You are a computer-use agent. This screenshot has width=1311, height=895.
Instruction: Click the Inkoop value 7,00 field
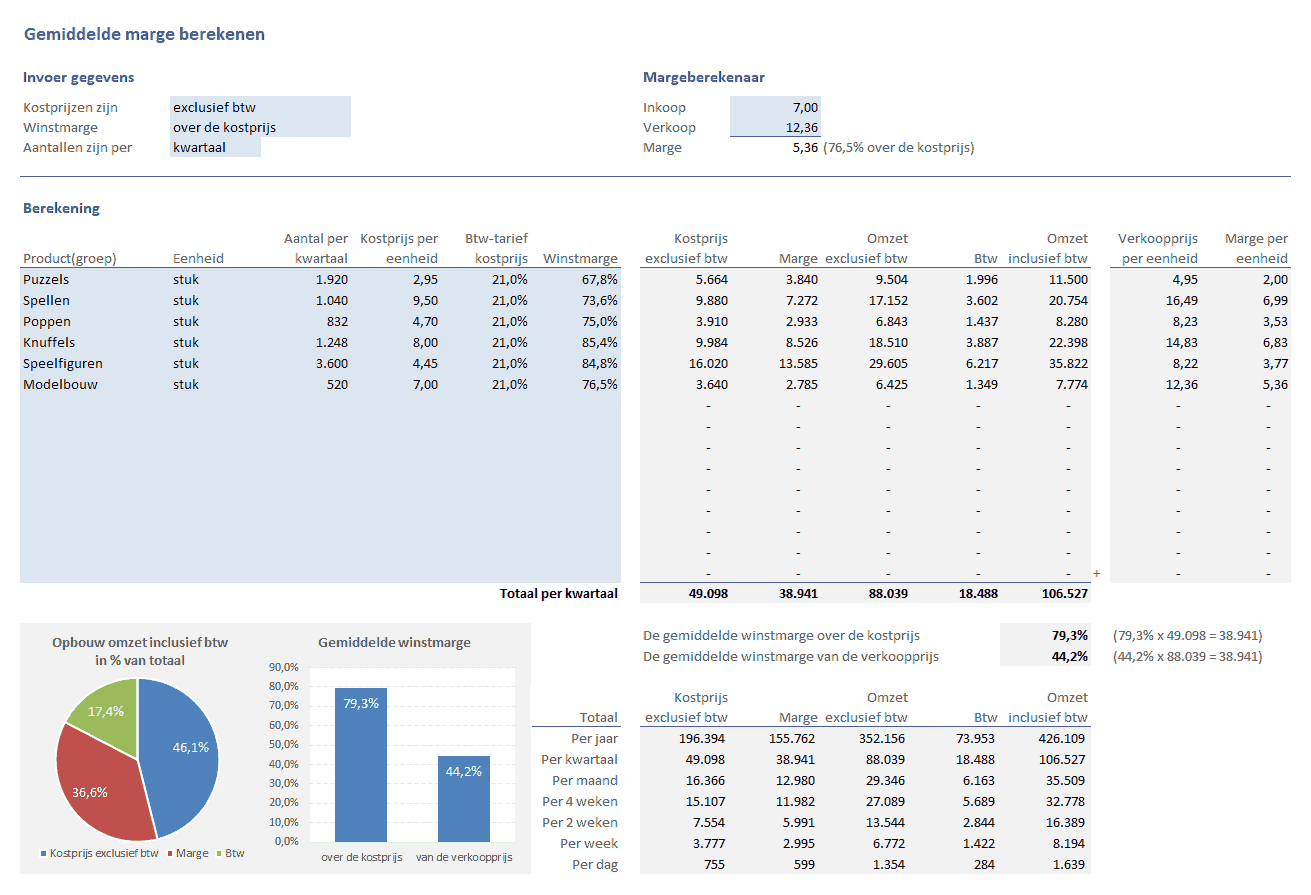(x=775, y=107)
